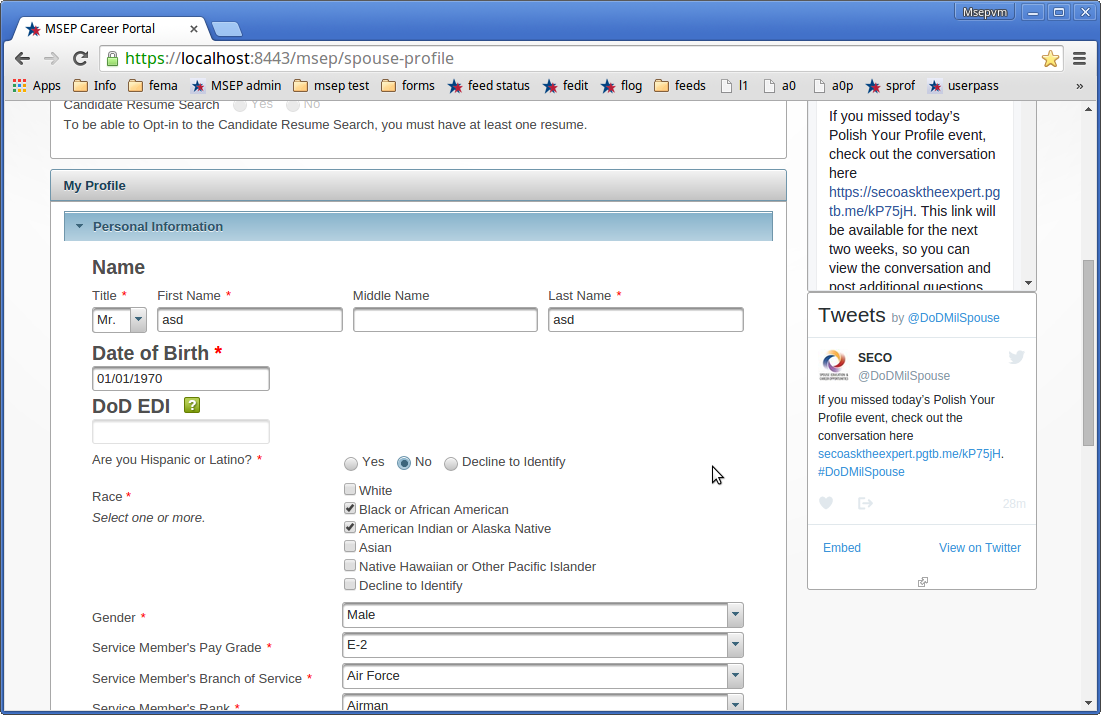Open the a0p bookmark
Screen dimensions: 1101x715
[x=833, y=86]
